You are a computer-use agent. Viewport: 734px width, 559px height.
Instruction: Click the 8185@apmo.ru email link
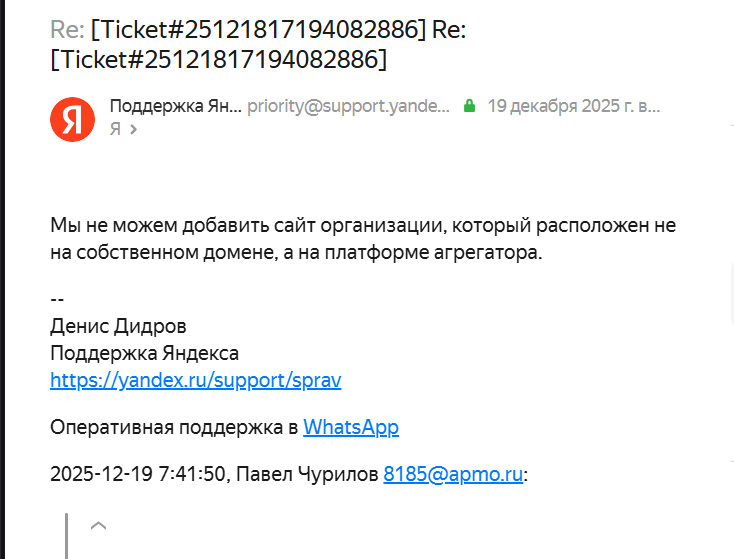[453, 475]
